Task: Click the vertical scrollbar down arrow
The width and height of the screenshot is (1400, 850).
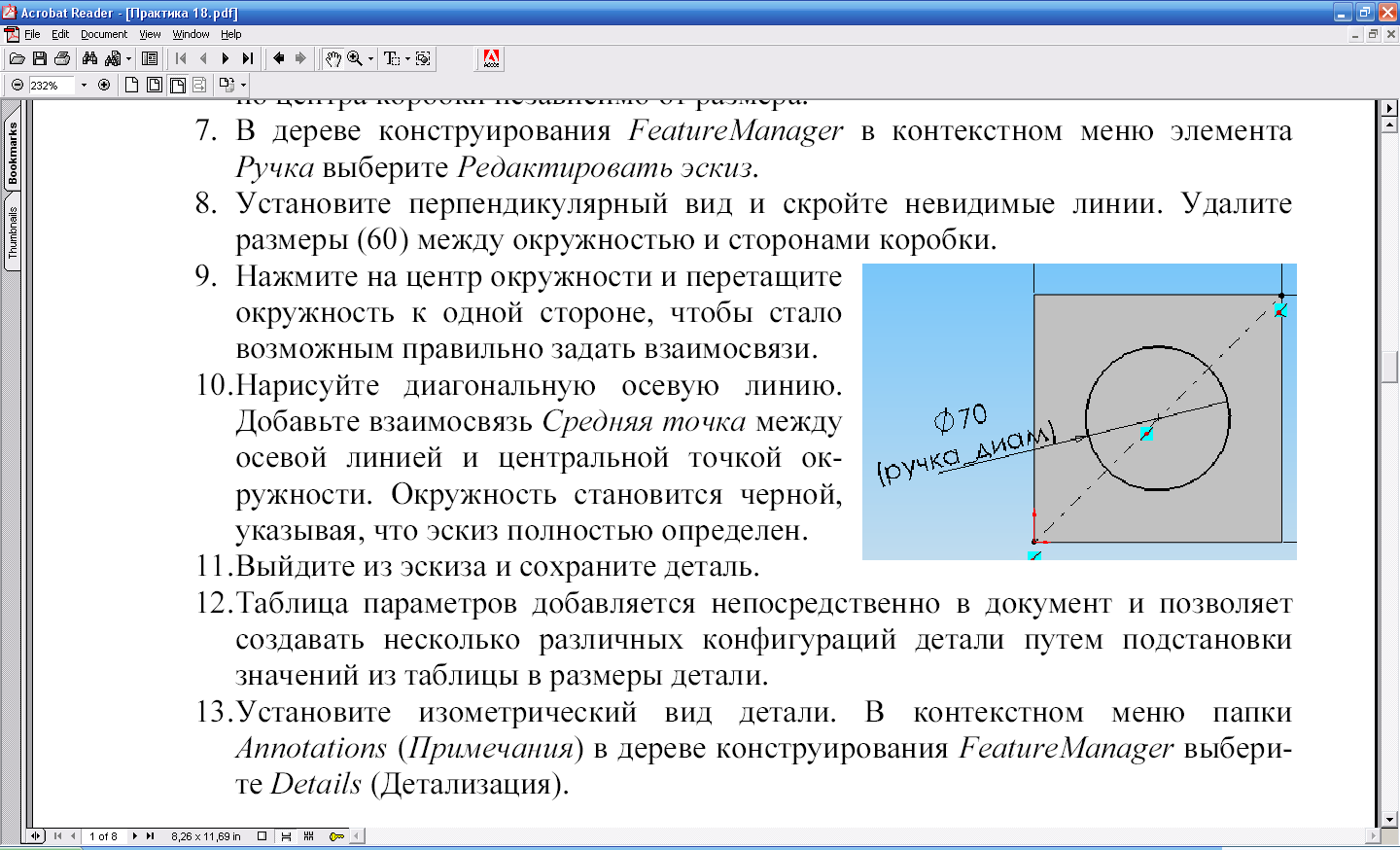Action: [1390, 820]
